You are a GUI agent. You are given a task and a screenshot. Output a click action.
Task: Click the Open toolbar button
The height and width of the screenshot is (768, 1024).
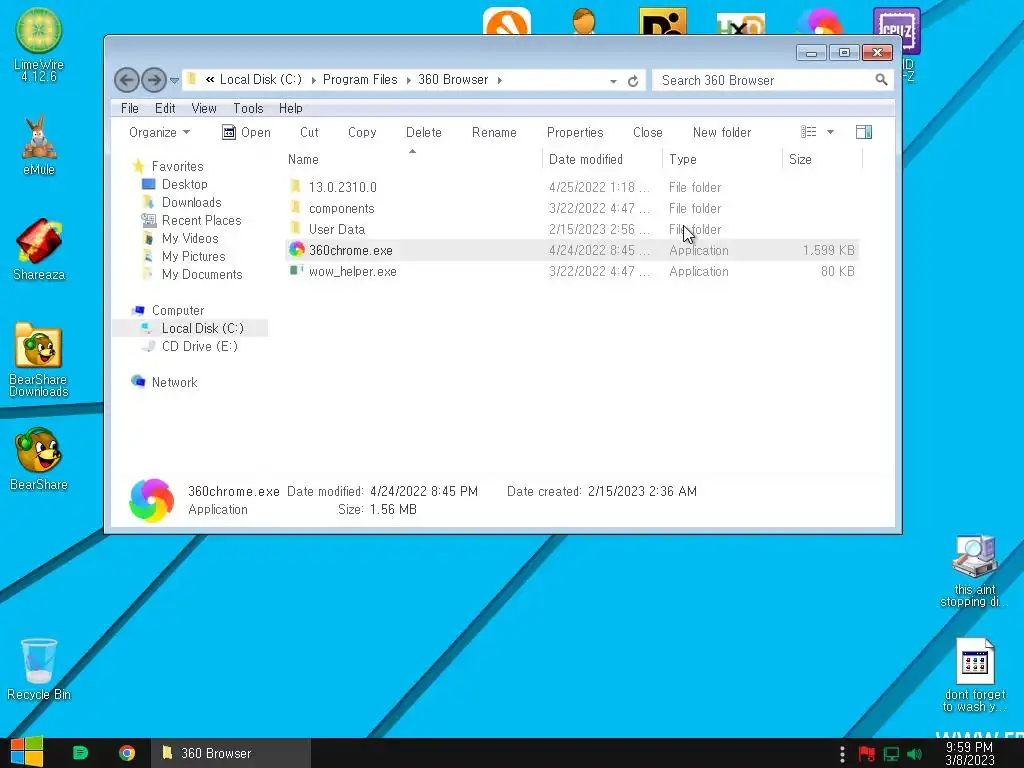246,133
